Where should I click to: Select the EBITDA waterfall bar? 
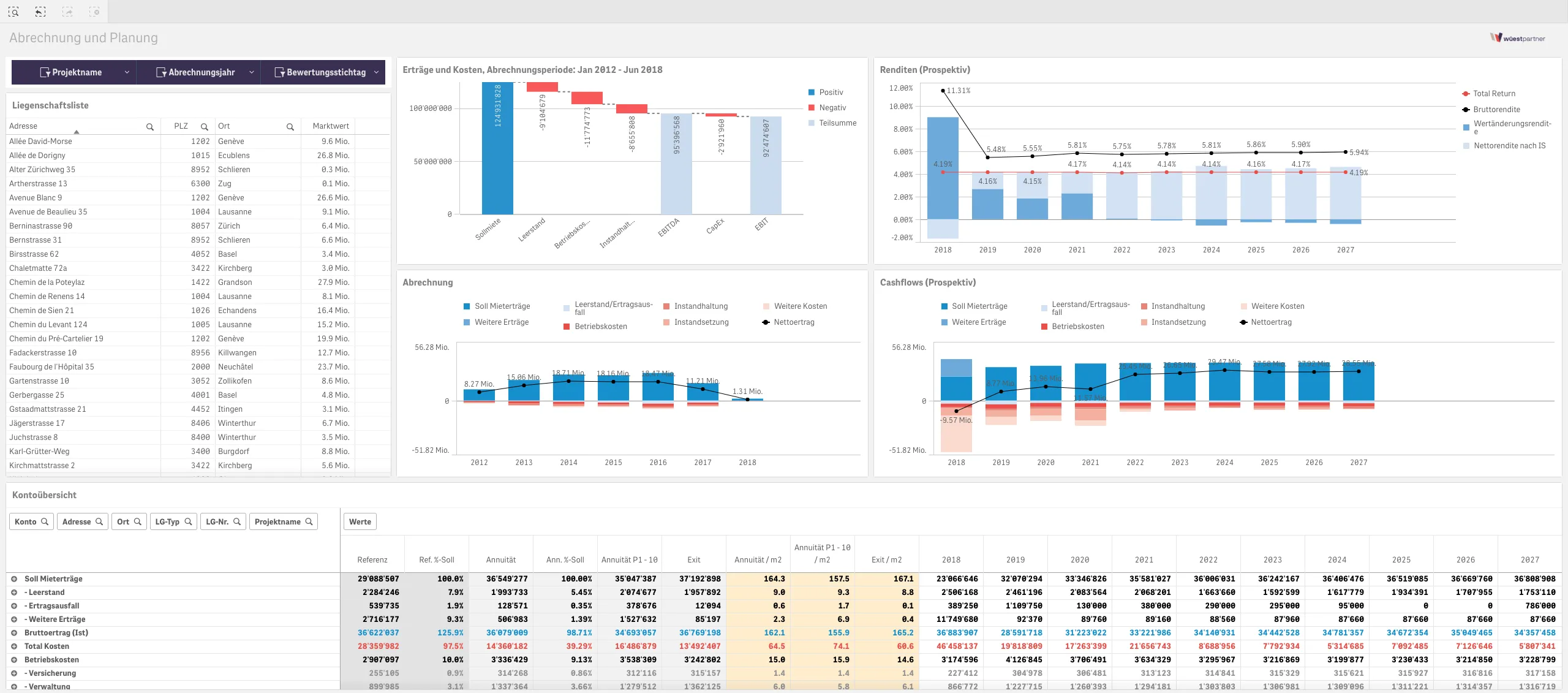[x=676, y=164]
